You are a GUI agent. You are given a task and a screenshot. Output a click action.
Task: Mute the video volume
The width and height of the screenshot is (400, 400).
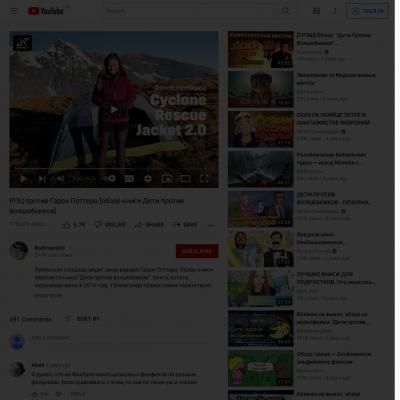tap(60, 179)
